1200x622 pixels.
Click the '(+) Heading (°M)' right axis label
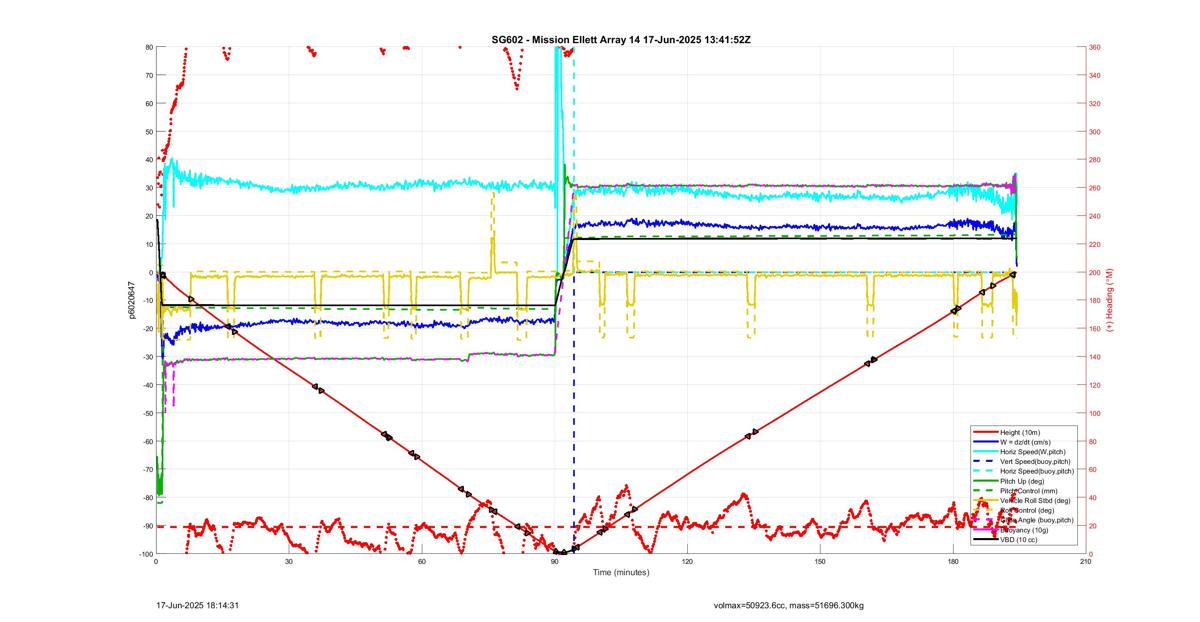pyautogui.click(x=1110, y=300)
